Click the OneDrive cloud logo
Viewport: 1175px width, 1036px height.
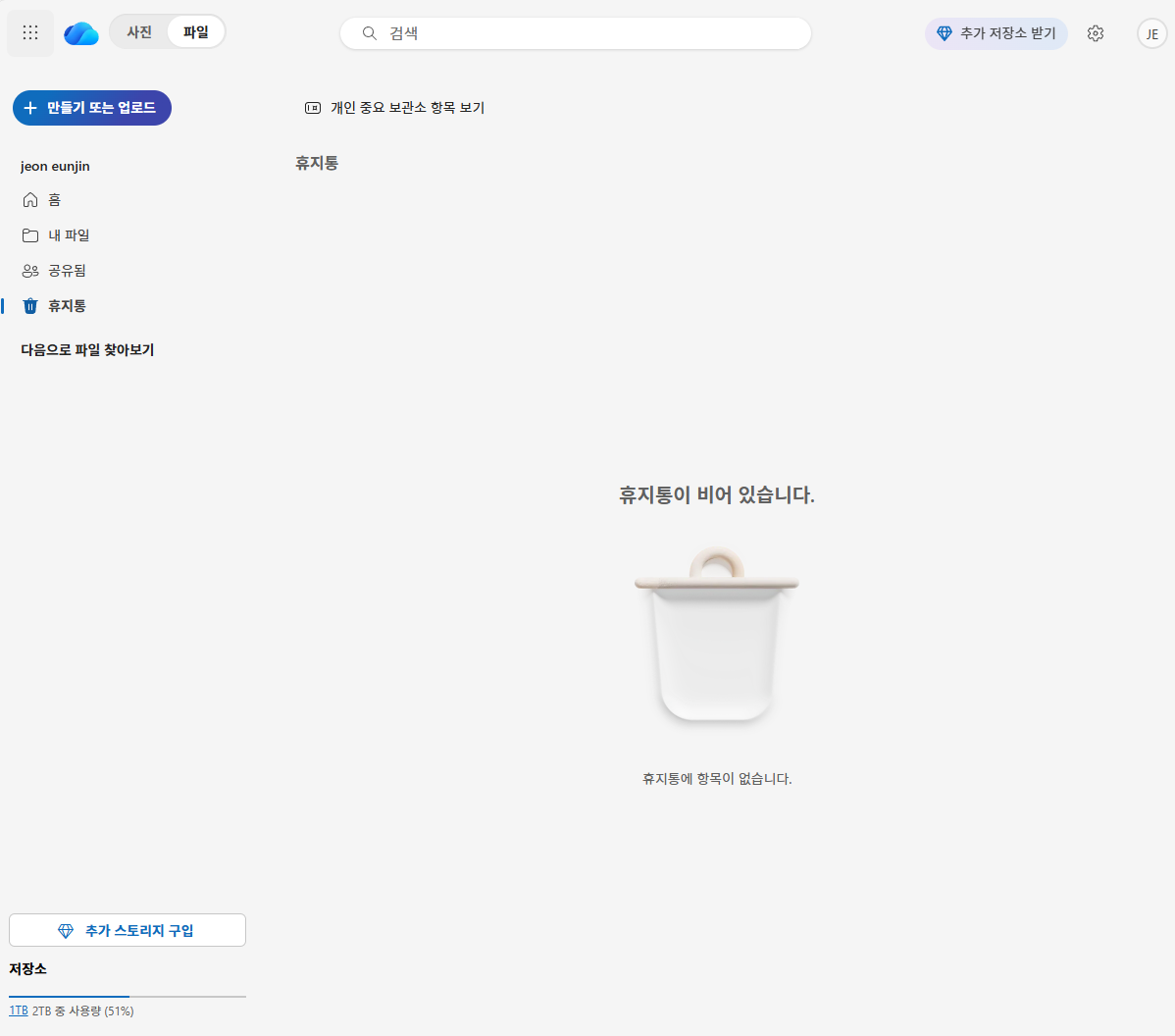click(81, 33)
